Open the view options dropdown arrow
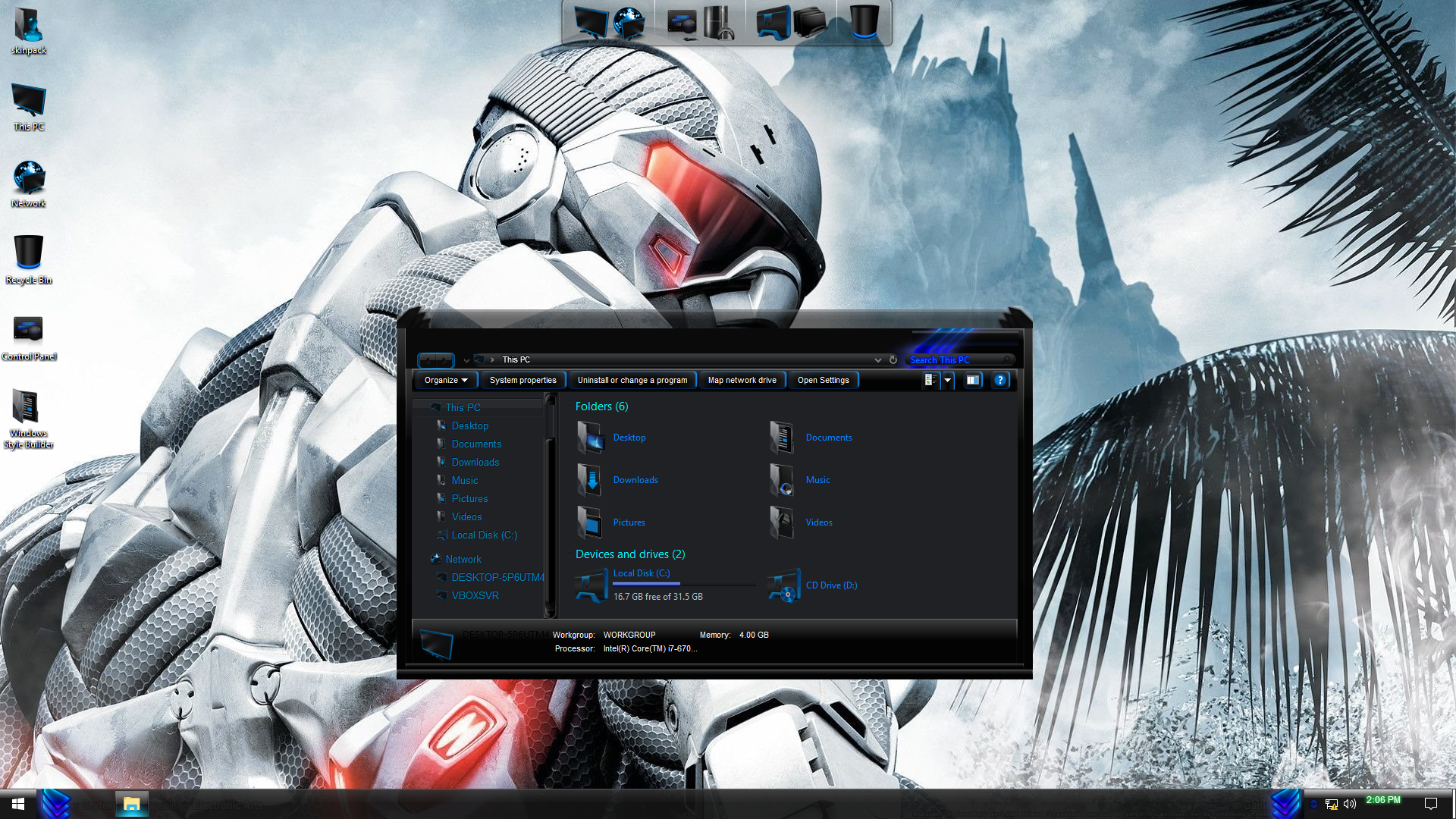 click(x=947, y=380)
